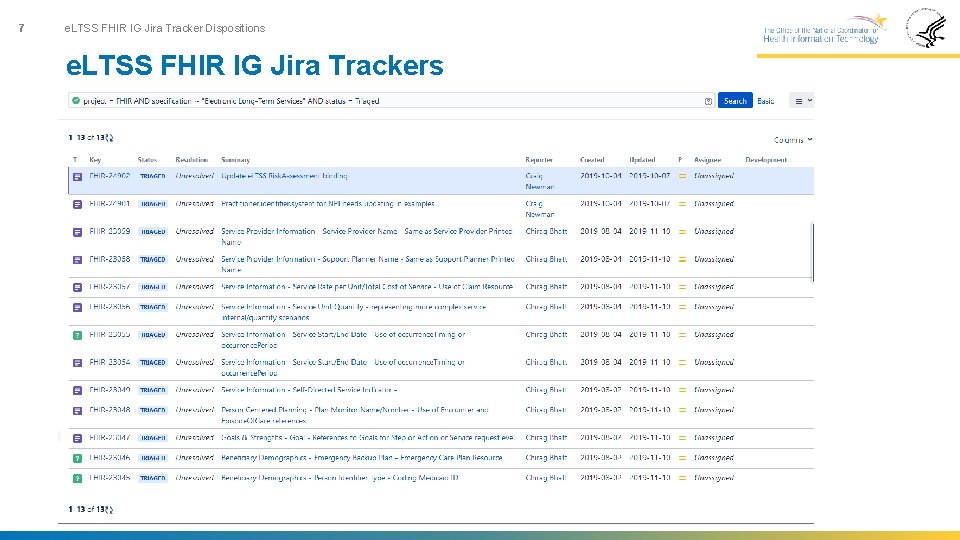Screen dimensions: 960x540
Task: Refresh results using the icon below the table
Action: click(109, 509)
